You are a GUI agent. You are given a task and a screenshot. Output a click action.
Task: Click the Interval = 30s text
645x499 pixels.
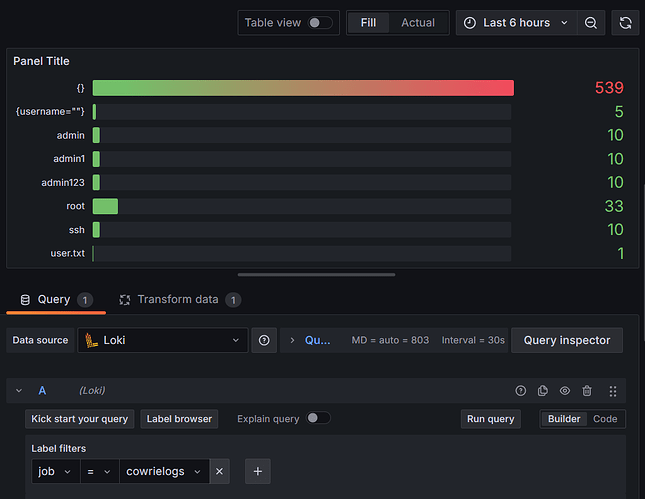click(473, 340)
